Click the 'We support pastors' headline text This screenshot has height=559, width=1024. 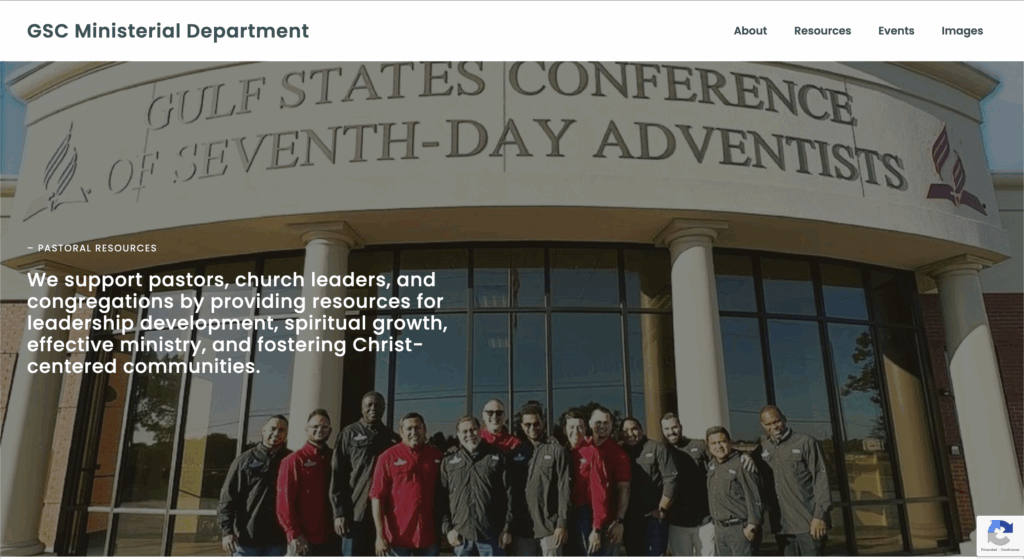click(x=237, y=323)
